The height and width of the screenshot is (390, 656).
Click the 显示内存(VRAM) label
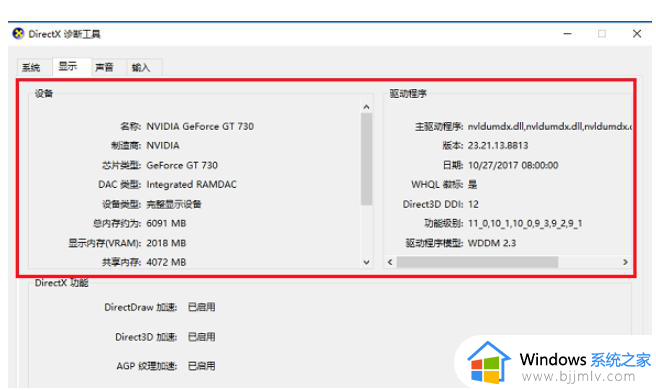pyautogui.click(x=105, y=243)
